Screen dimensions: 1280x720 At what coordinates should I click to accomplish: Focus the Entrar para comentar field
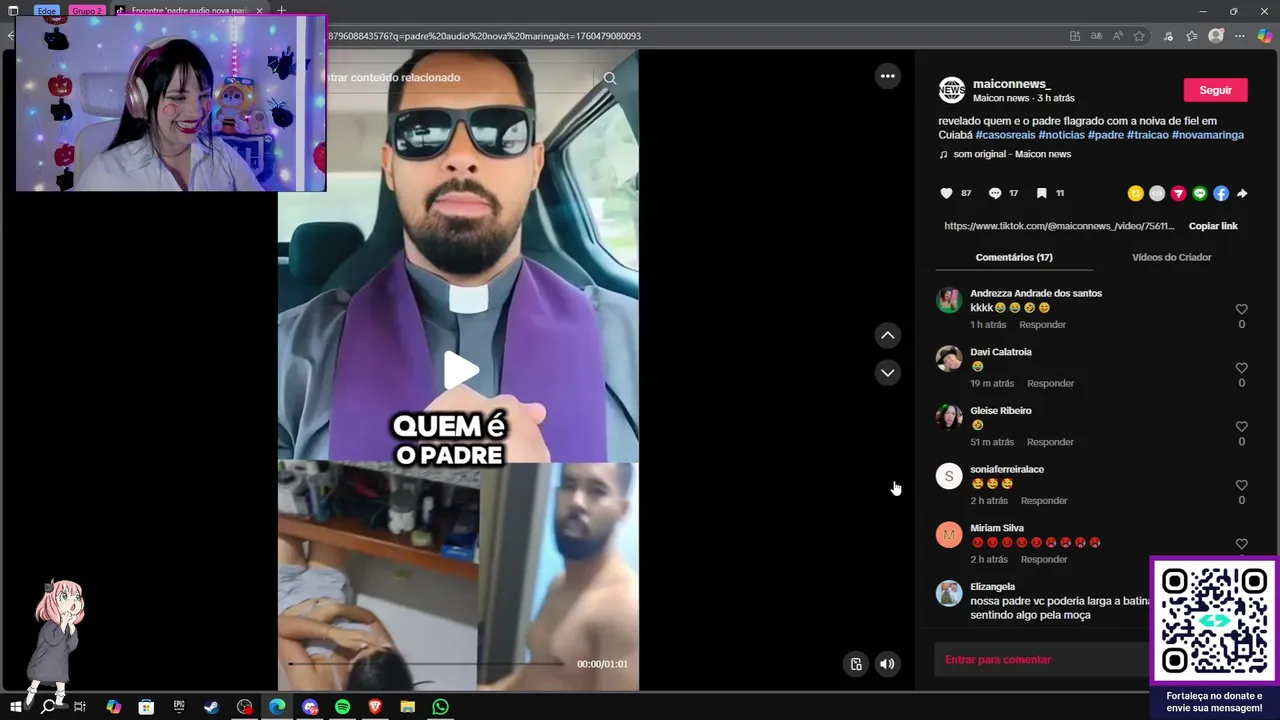(x=1042, y=660)
